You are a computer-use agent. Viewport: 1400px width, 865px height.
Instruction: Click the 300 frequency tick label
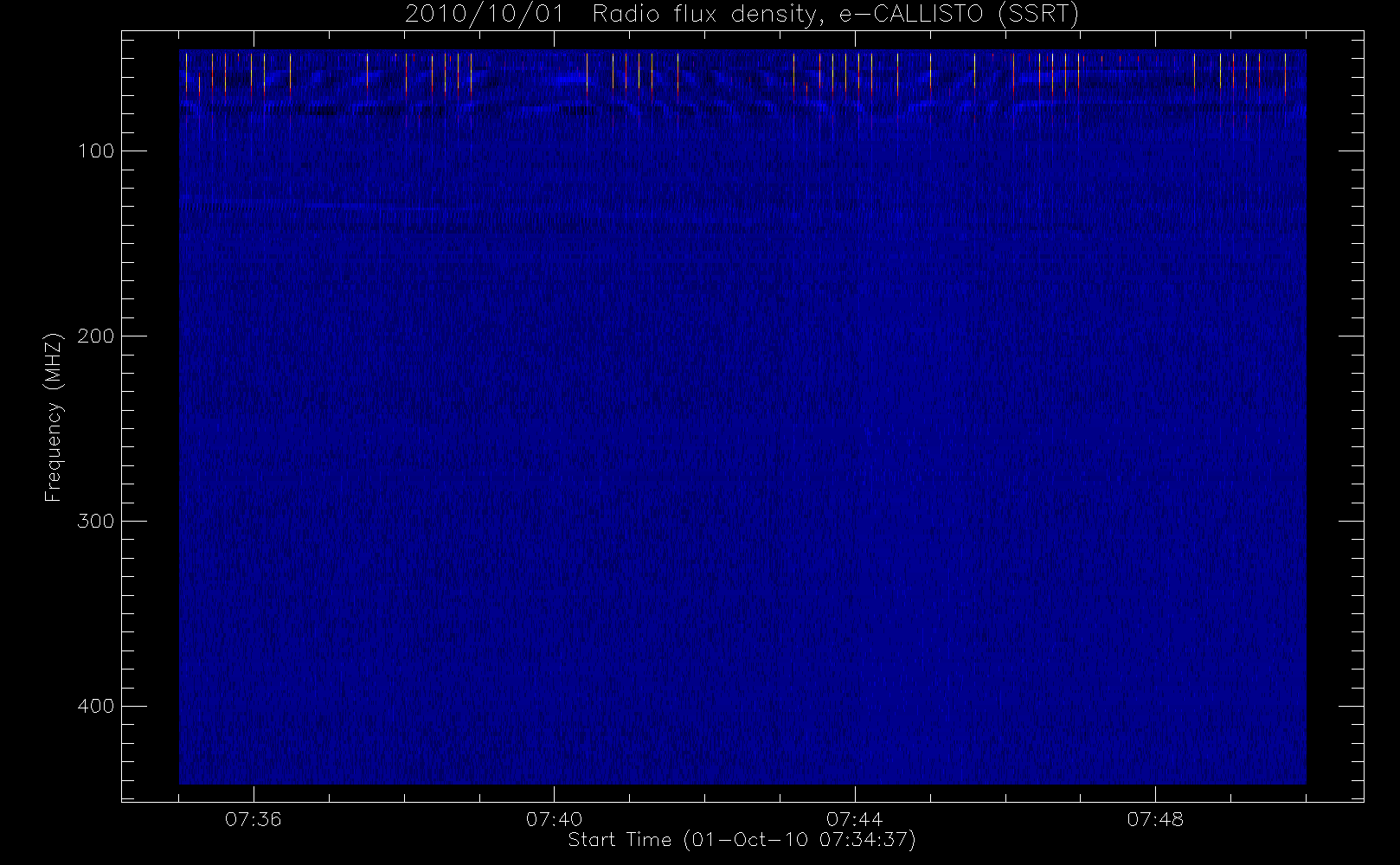(x=96, y=522)
